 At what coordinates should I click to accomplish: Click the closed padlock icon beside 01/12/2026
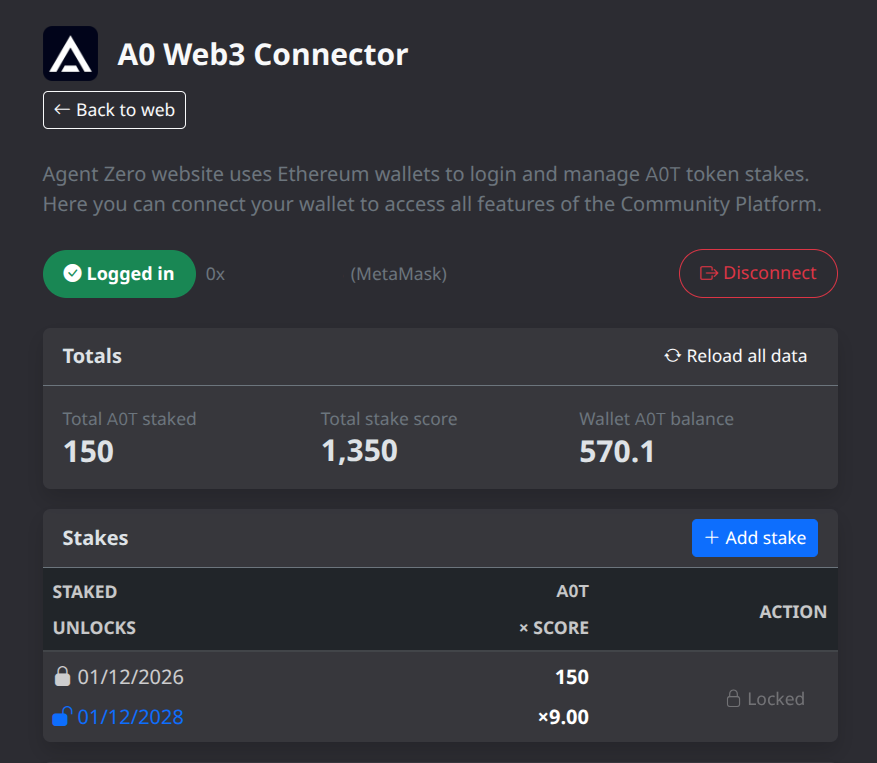[x=61, y=676]
